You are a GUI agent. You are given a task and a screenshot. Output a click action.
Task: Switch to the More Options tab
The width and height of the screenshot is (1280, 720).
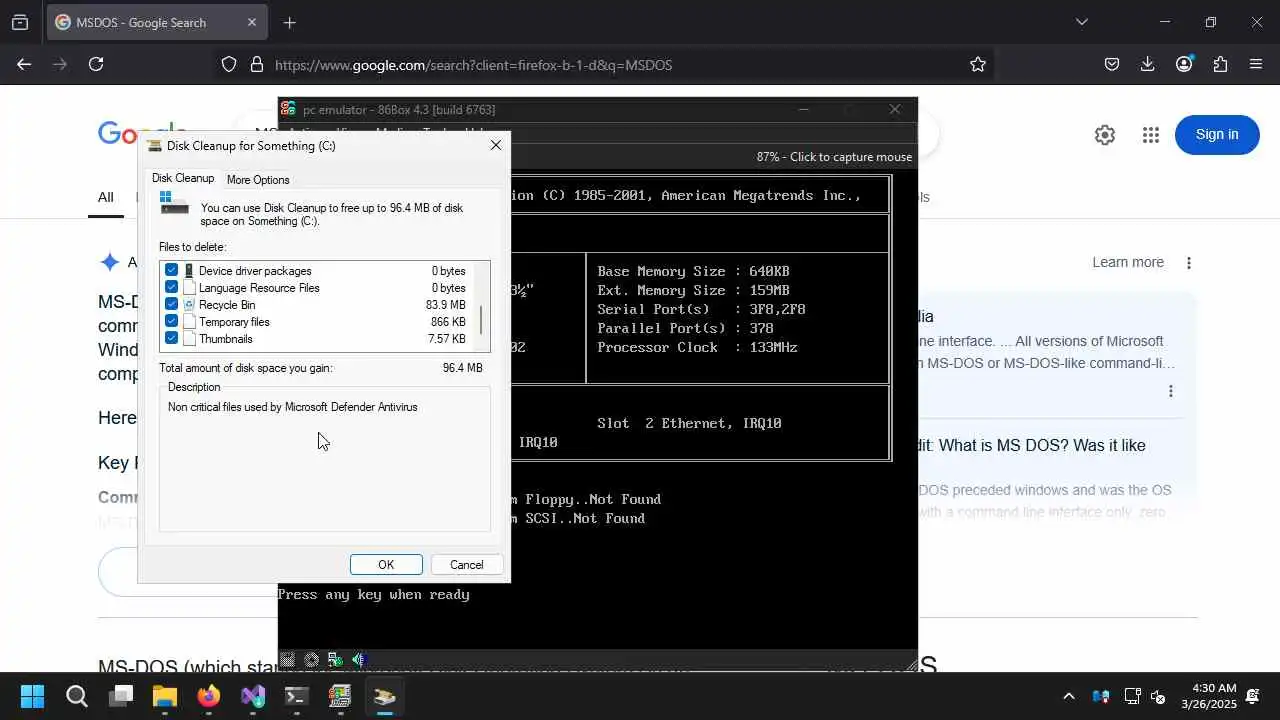click(258, 180)
